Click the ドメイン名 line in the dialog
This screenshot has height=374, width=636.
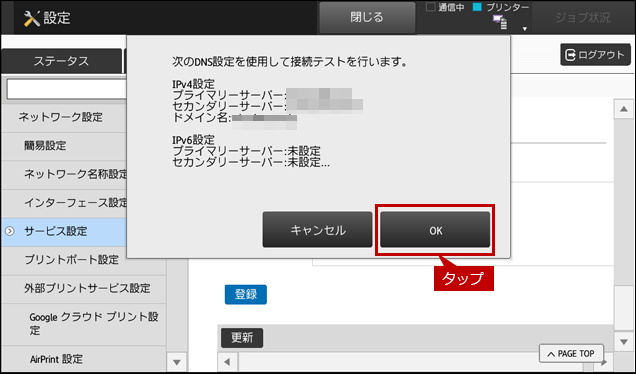(234, 118)
